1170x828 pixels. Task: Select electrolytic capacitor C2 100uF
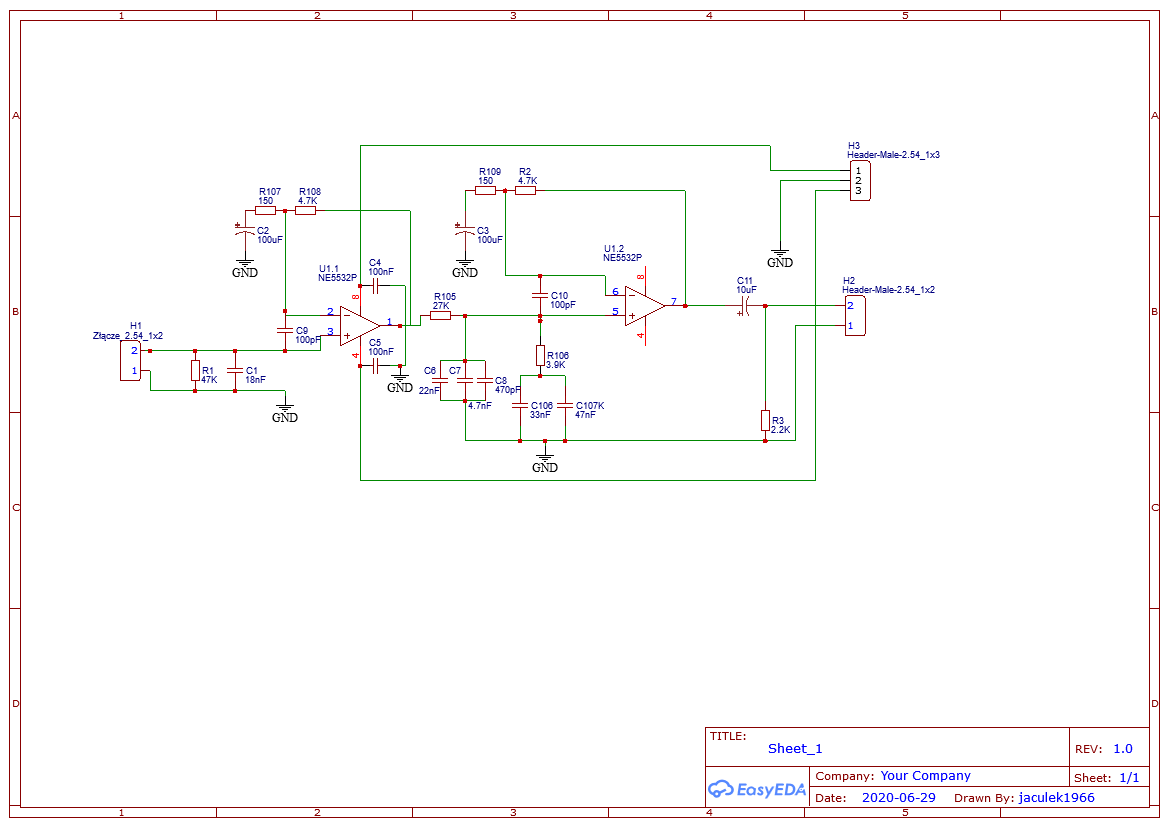(x=245, y=230)
